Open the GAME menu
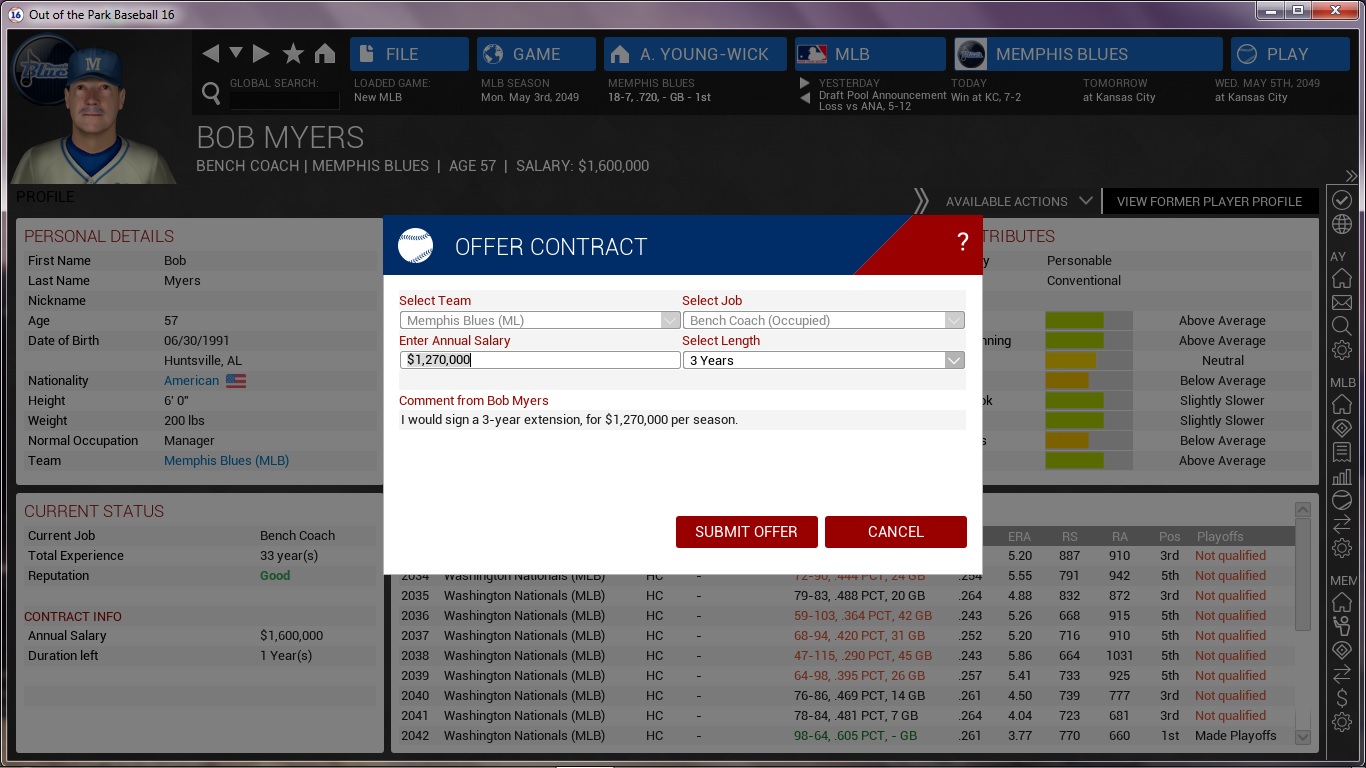 [536, 54]
